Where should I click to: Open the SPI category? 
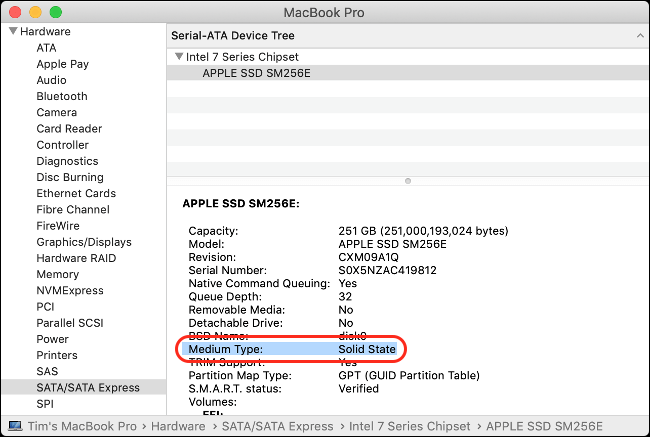point(45,403)
